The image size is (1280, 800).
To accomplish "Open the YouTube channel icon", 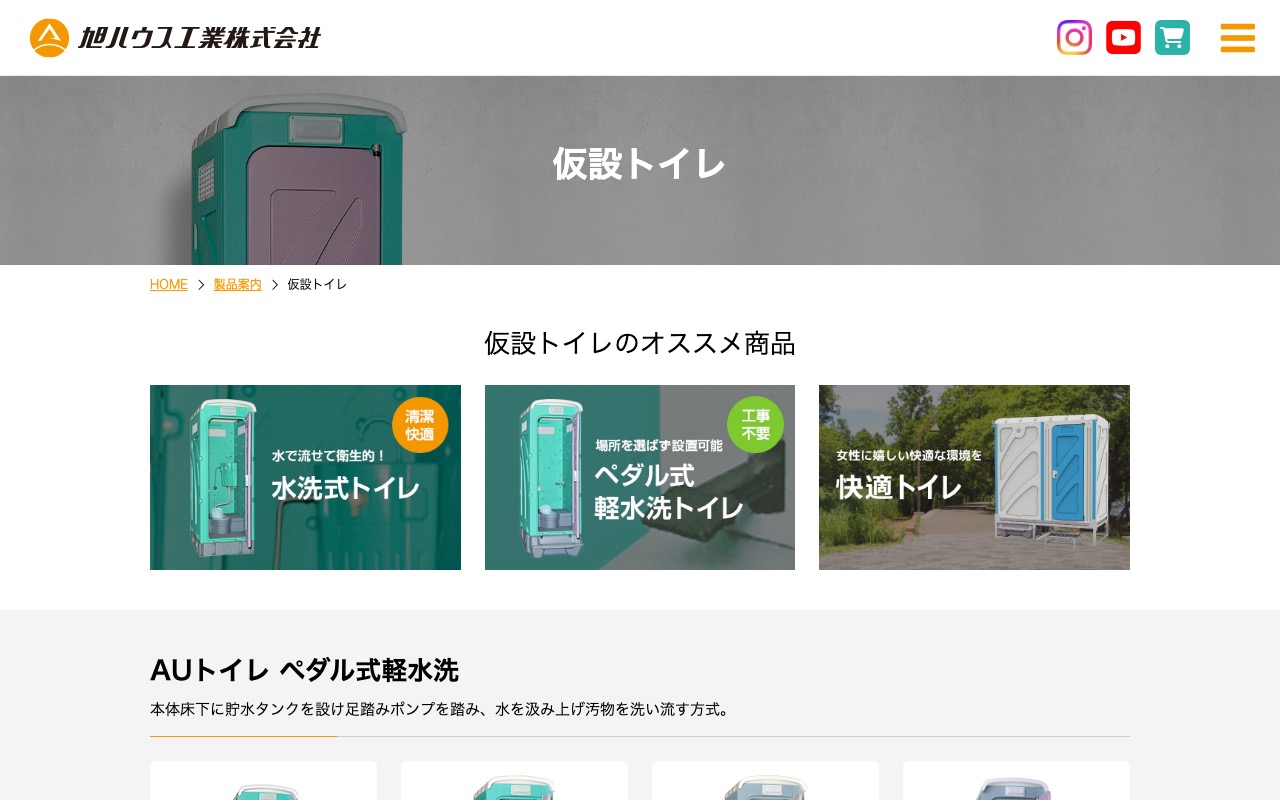I will pos(1123,37).
